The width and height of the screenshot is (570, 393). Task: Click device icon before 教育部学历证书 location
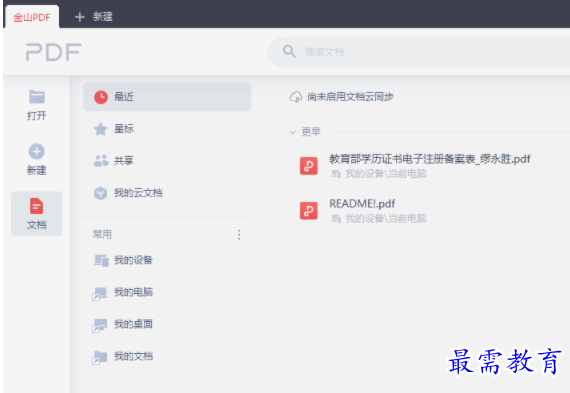pyautogui.click(x=336, y=174)
